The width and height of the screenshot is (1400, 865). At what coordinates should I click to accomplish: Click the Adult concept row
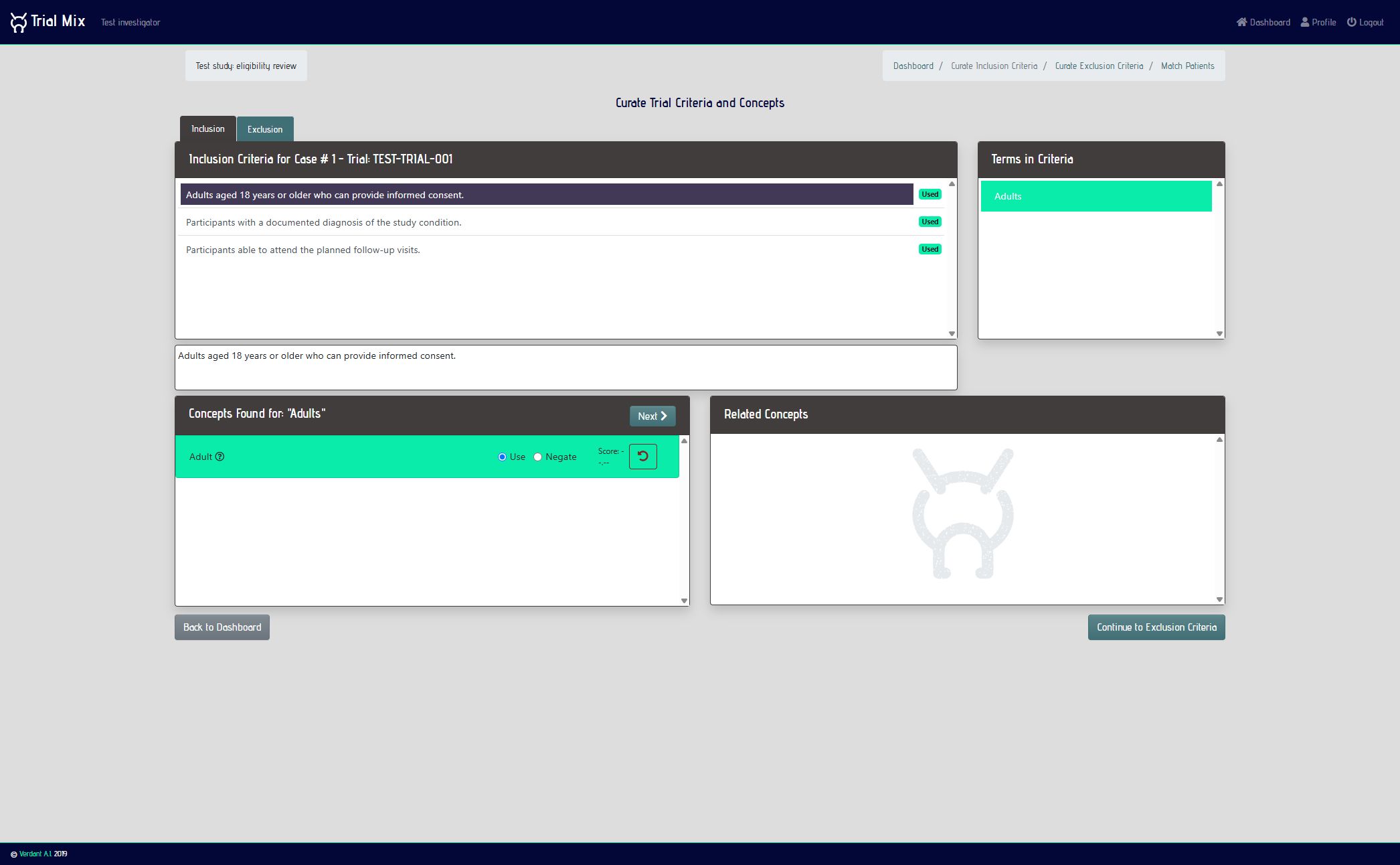427,457
